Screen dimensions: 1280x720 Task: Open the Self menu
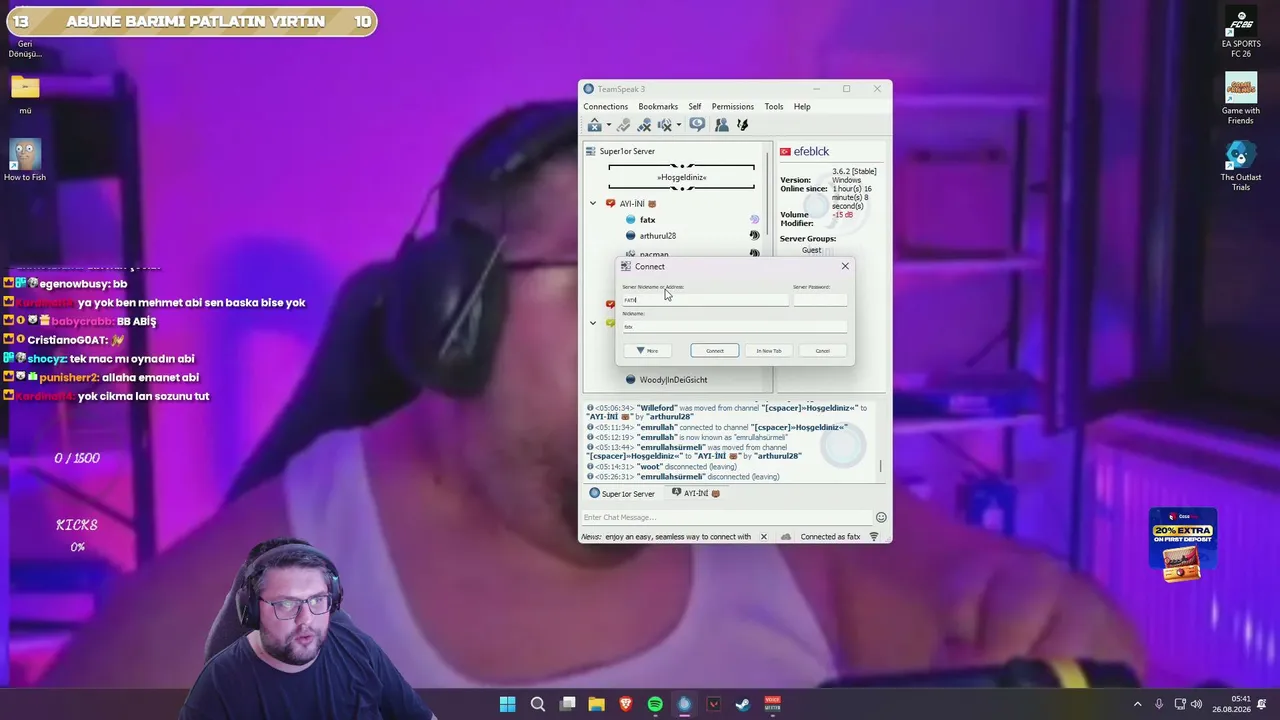695,106
